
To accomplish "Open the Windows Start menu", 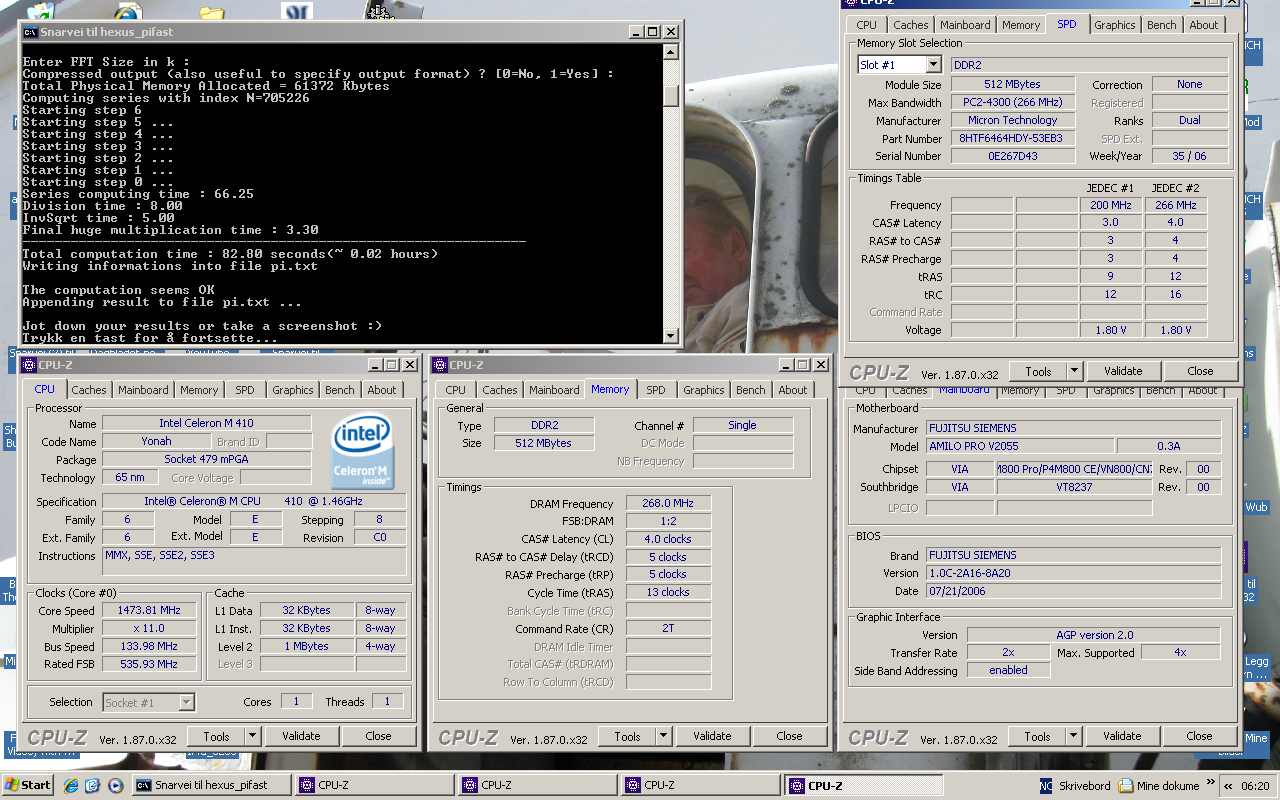I will [x=28, y=785].
